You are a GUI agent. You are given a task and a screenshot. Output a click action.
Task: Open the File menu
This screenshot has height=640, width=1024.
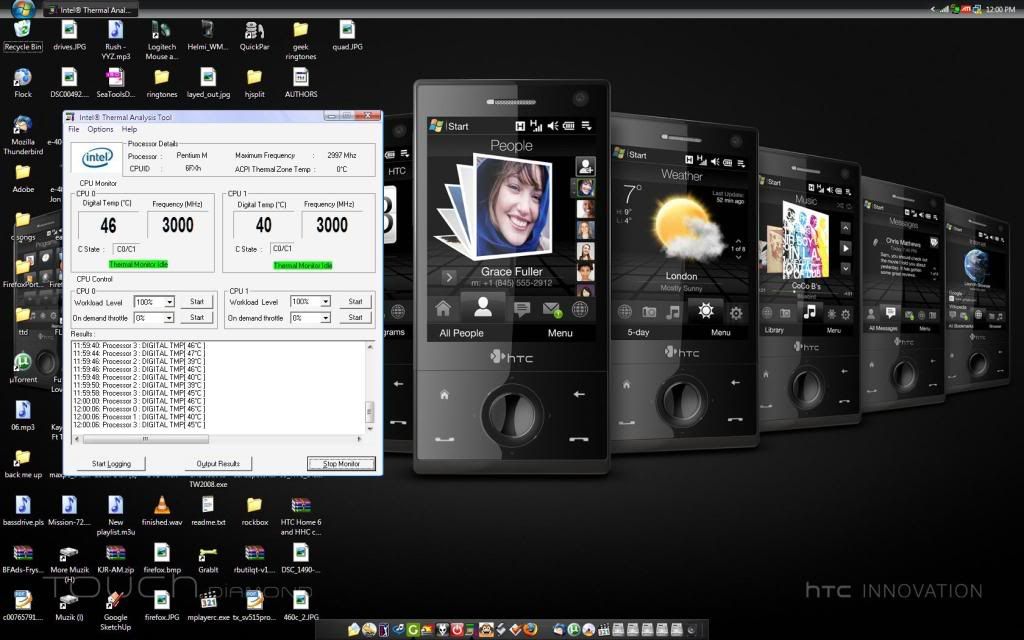point(74,129)
